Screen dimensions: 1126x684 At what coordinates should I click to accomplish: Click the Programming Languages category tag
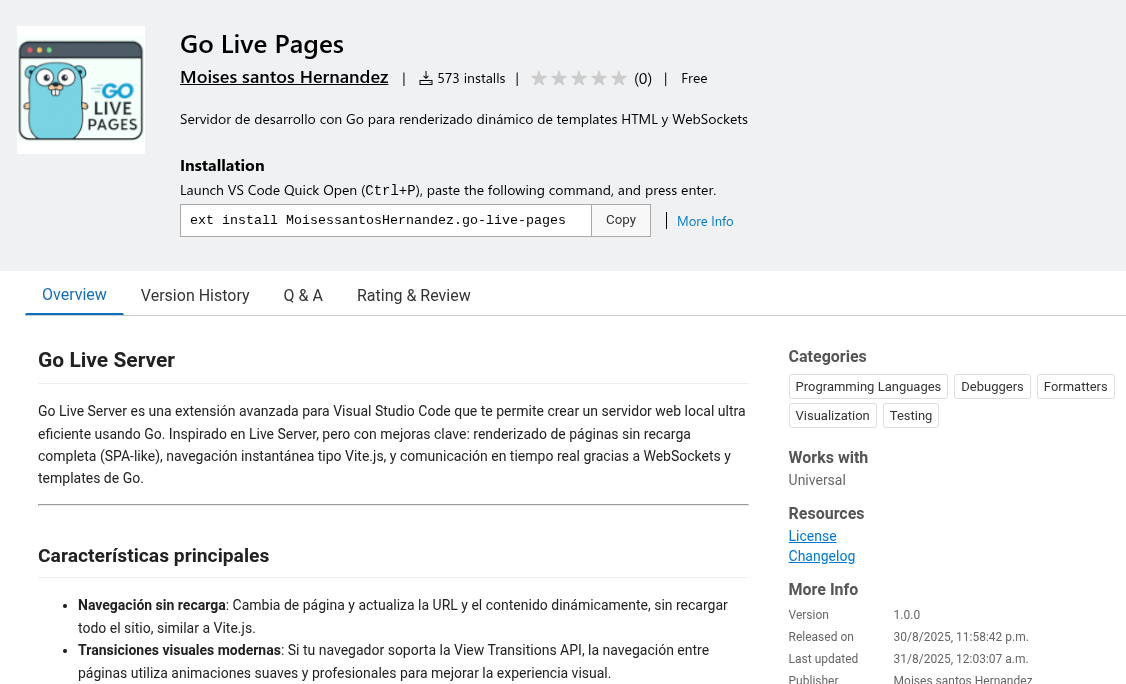tap(868, 387)
